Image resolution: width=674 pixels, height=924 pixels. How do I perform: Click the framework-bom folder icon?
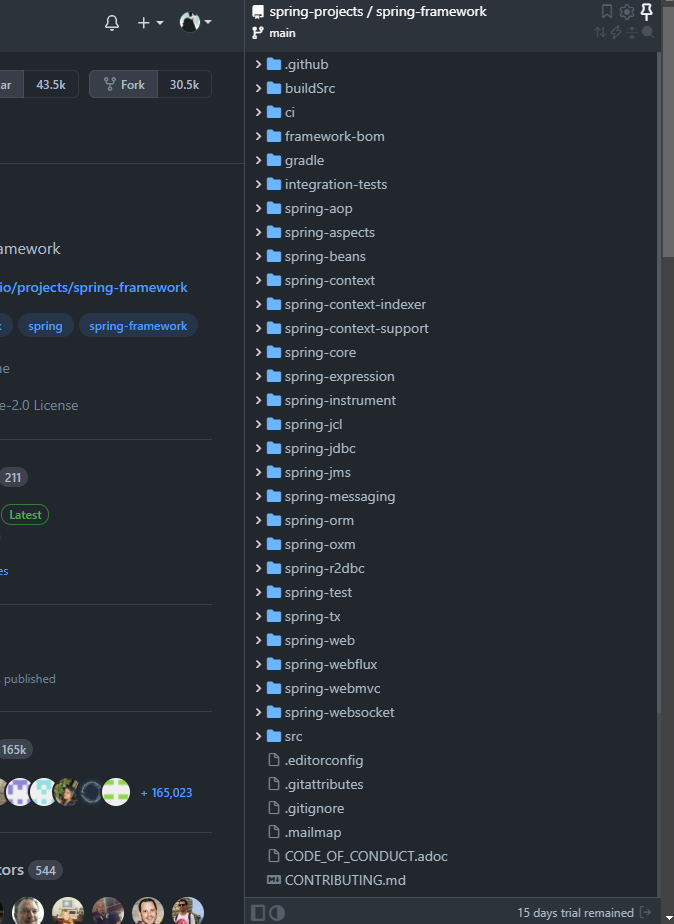[x=274, y=136]
